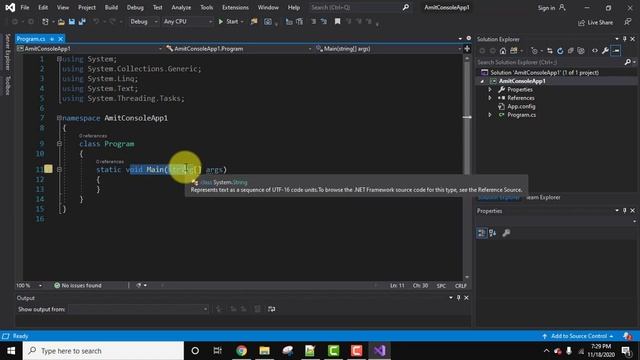Collapse the namespace AmitConsoleApp1 code block
Screen dimensions: 640x360
(x=59, y=118)
